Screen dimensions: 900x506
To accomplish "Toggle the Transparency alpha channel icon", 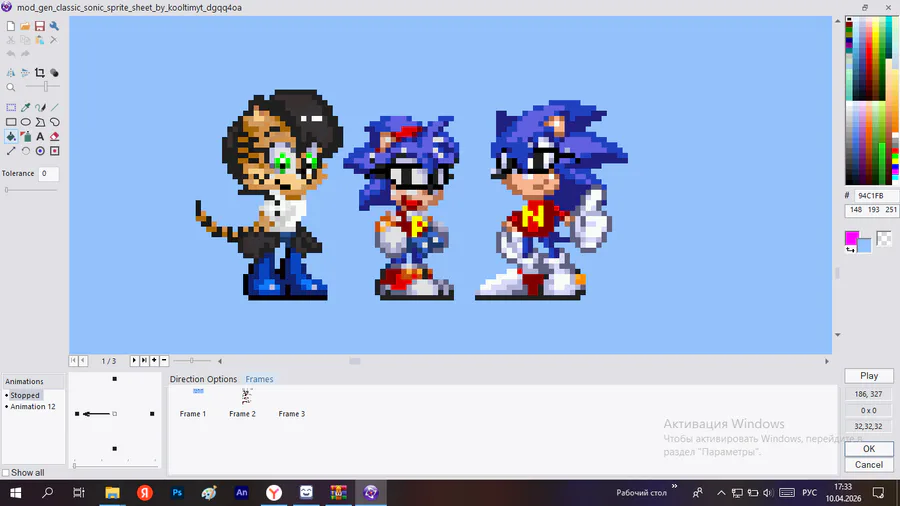I will click(x=54, y=73).
